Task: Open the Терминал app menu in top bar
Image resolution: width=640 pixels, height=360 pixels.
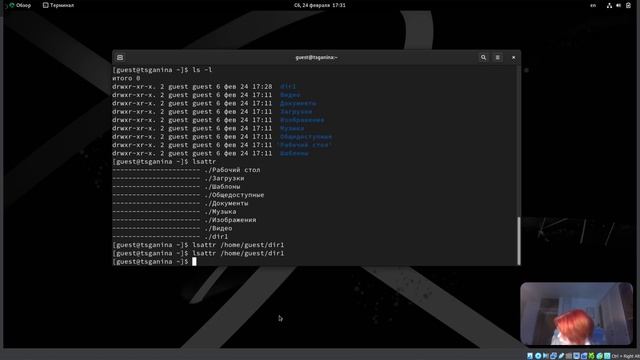Action: click(x=58, y=5)
